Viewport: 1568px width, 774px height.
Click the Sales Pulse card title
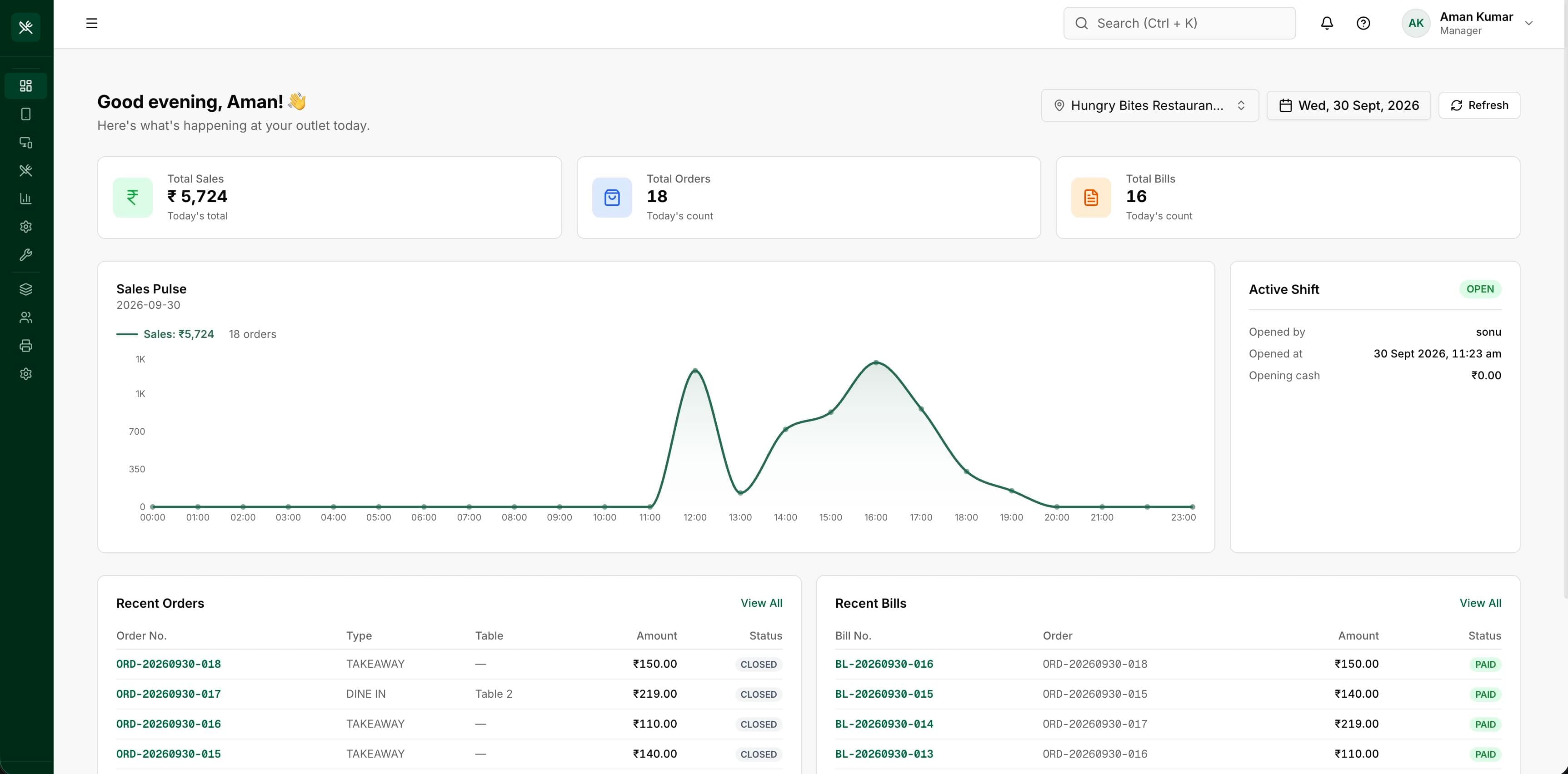151,289
